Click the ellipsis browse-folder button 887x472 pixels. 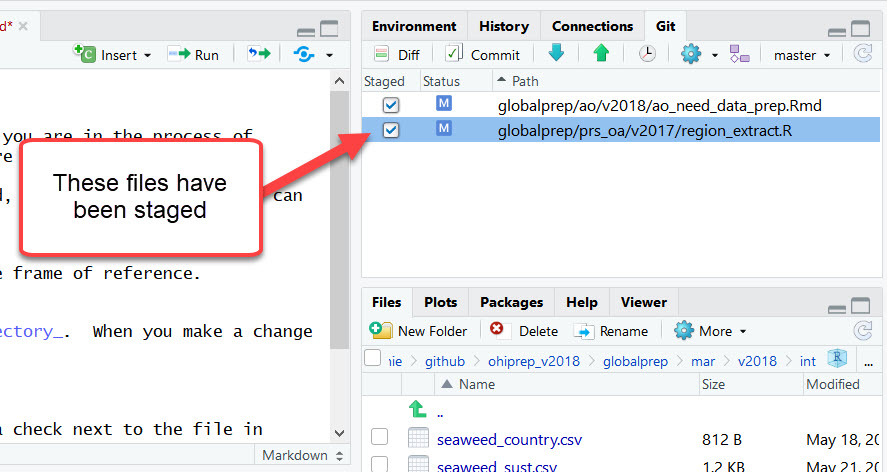pyautogui.click(x=868, y=363)
